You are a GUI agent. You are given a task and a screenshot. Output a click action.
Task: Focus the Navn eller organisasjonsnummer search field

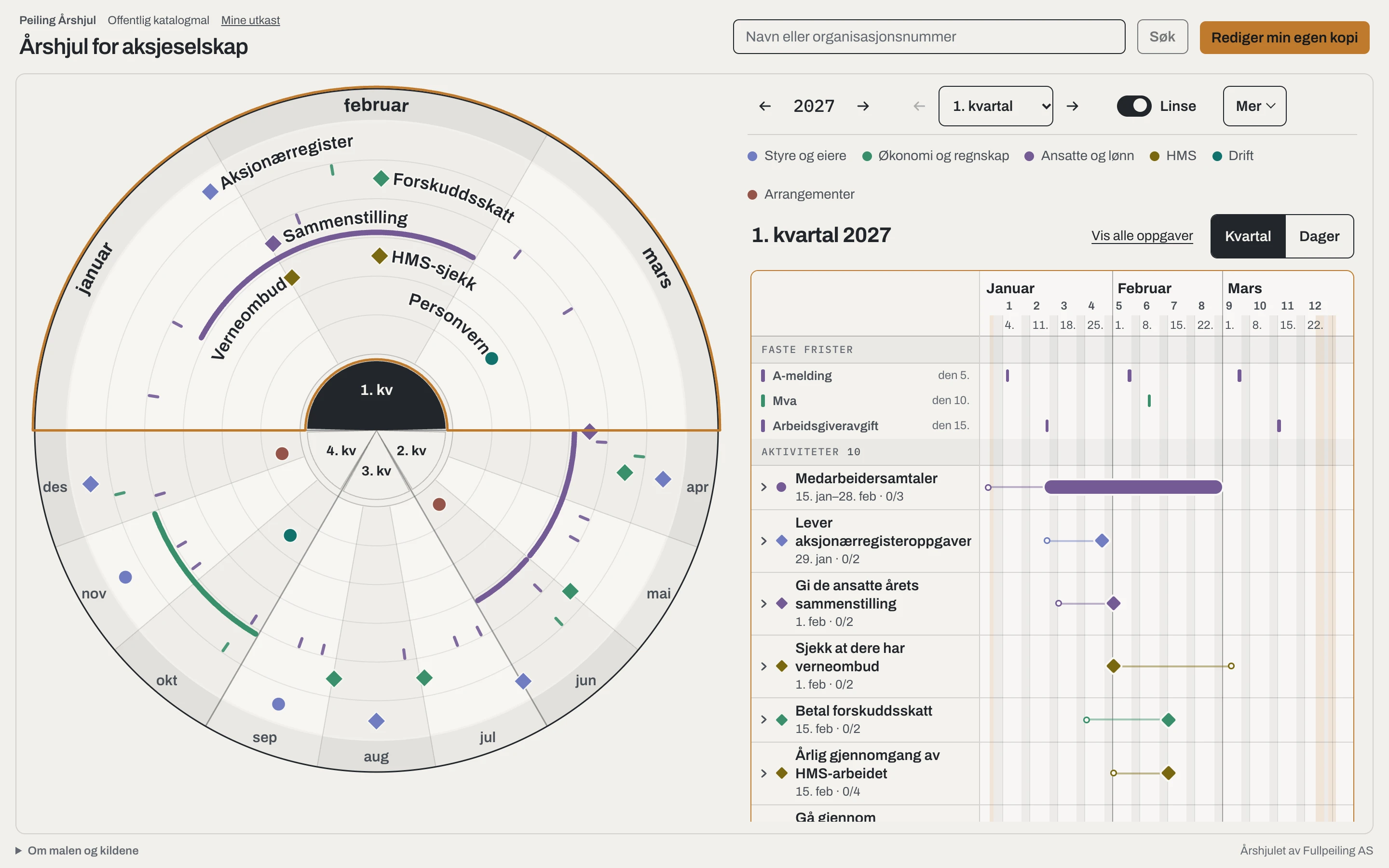(929, 37)
